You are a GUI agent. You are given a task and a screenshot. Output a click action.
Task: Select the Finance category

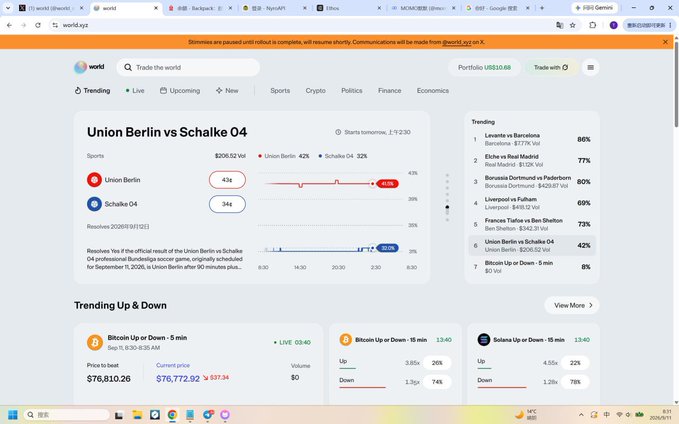pos(389,91)
